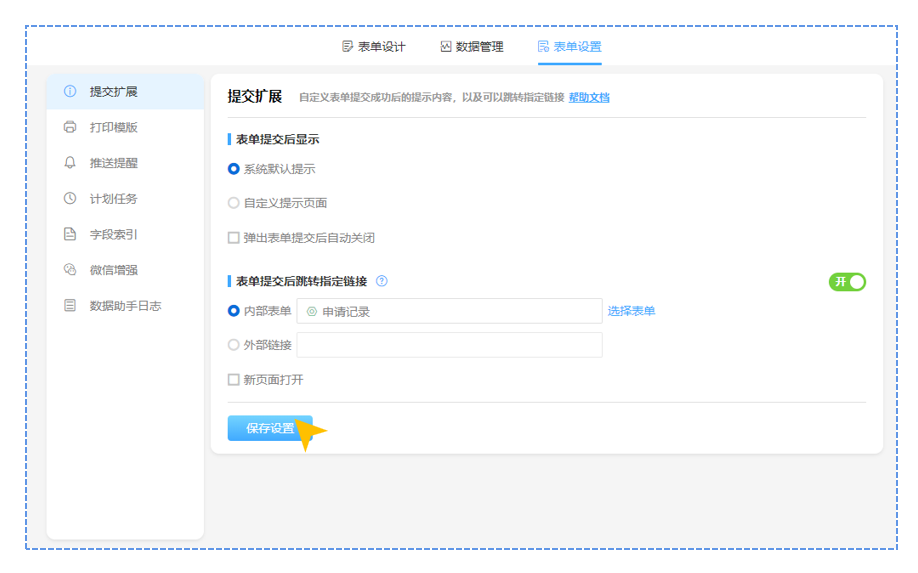This screenshot has height=573, width=918.
Task: Choose the 外部链接 radio button
Action: (x=234, y=345)
